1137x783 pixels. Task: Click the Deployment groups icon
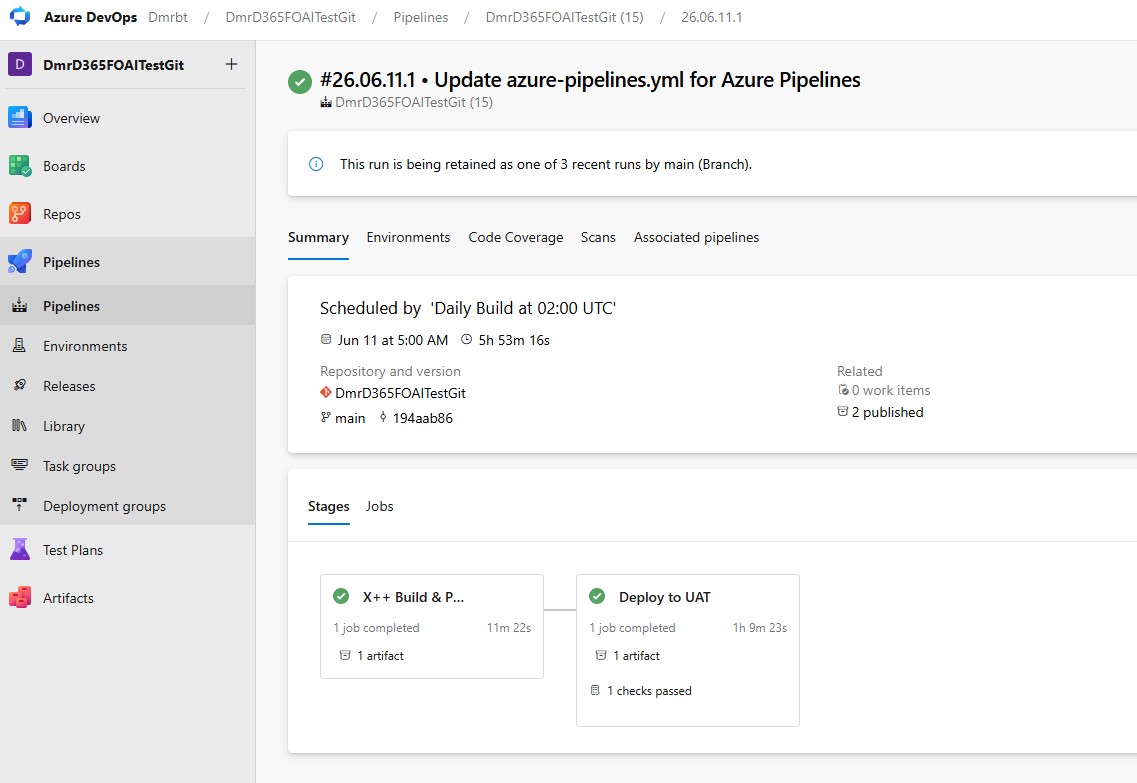pos(20,504)
